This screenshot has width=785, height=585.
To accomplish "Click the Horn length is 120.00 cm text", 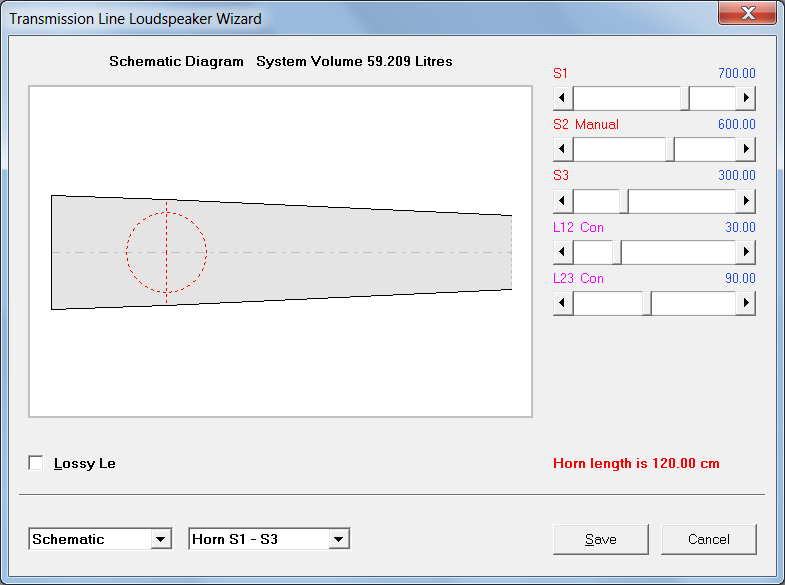I will [636, 463].
